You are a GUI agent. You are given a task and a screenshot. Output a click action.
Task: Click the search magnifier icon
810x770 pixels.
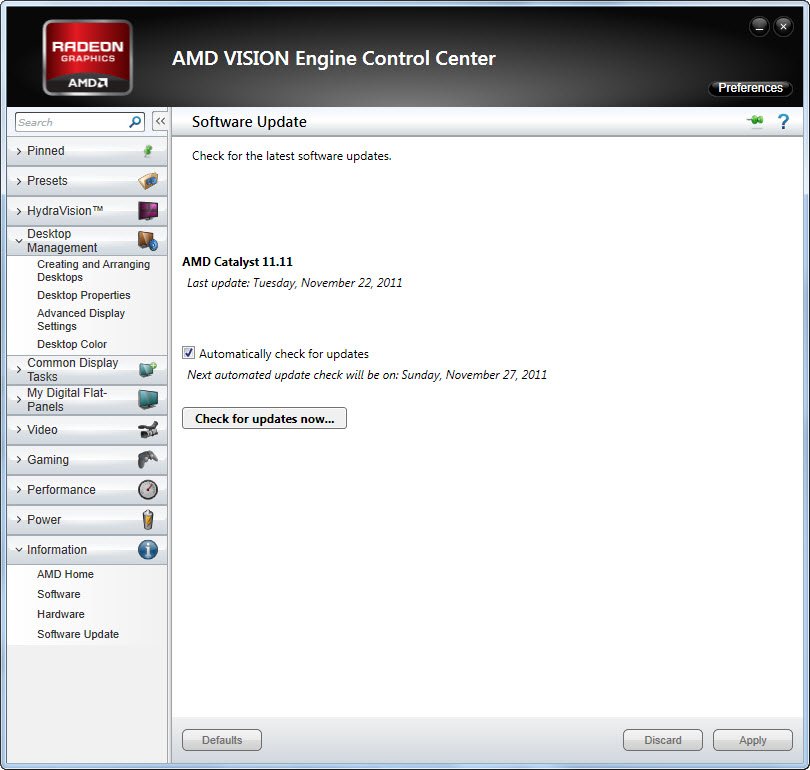[x=135, y=122]
